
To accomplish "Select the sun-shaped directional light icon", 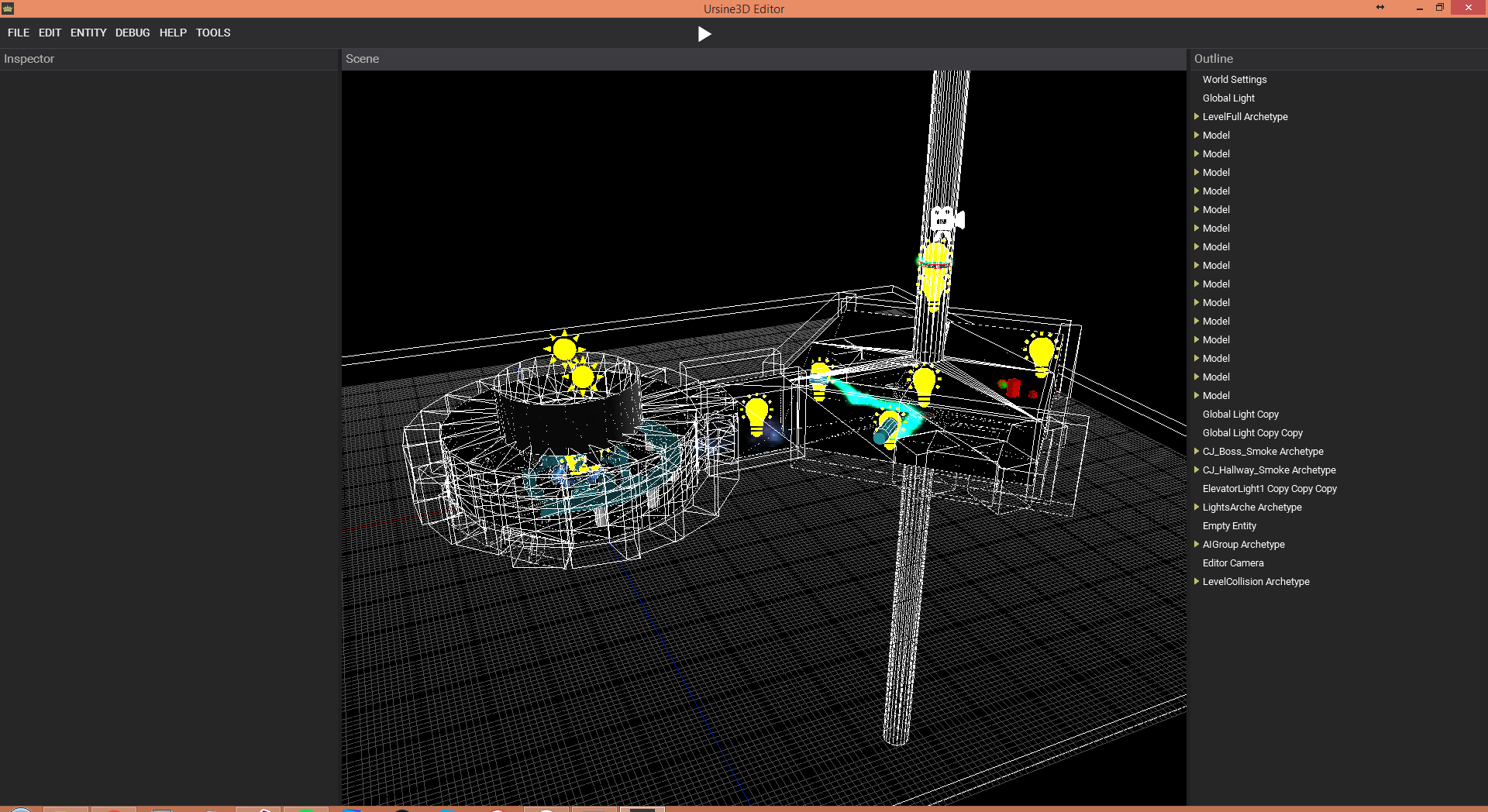I will click(x=564, y=349).
